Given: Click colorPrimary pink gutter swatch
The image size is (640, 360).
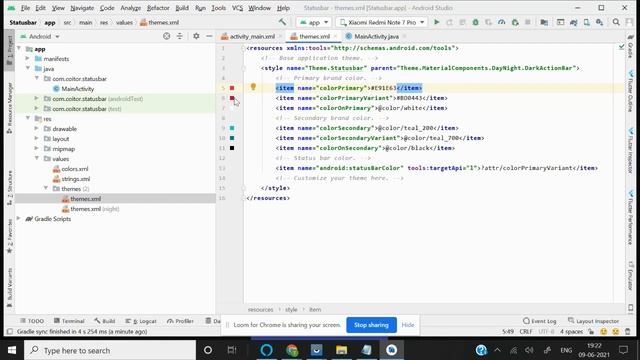Looking at the screenshot, I should point(232,88).
